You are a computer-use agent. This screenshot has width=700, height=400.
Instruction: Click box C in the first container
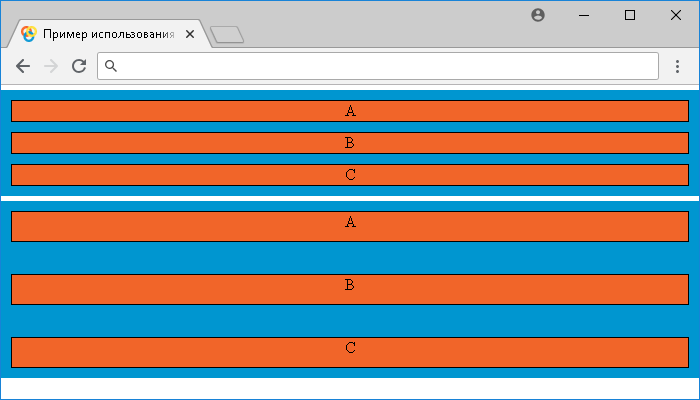350,175
